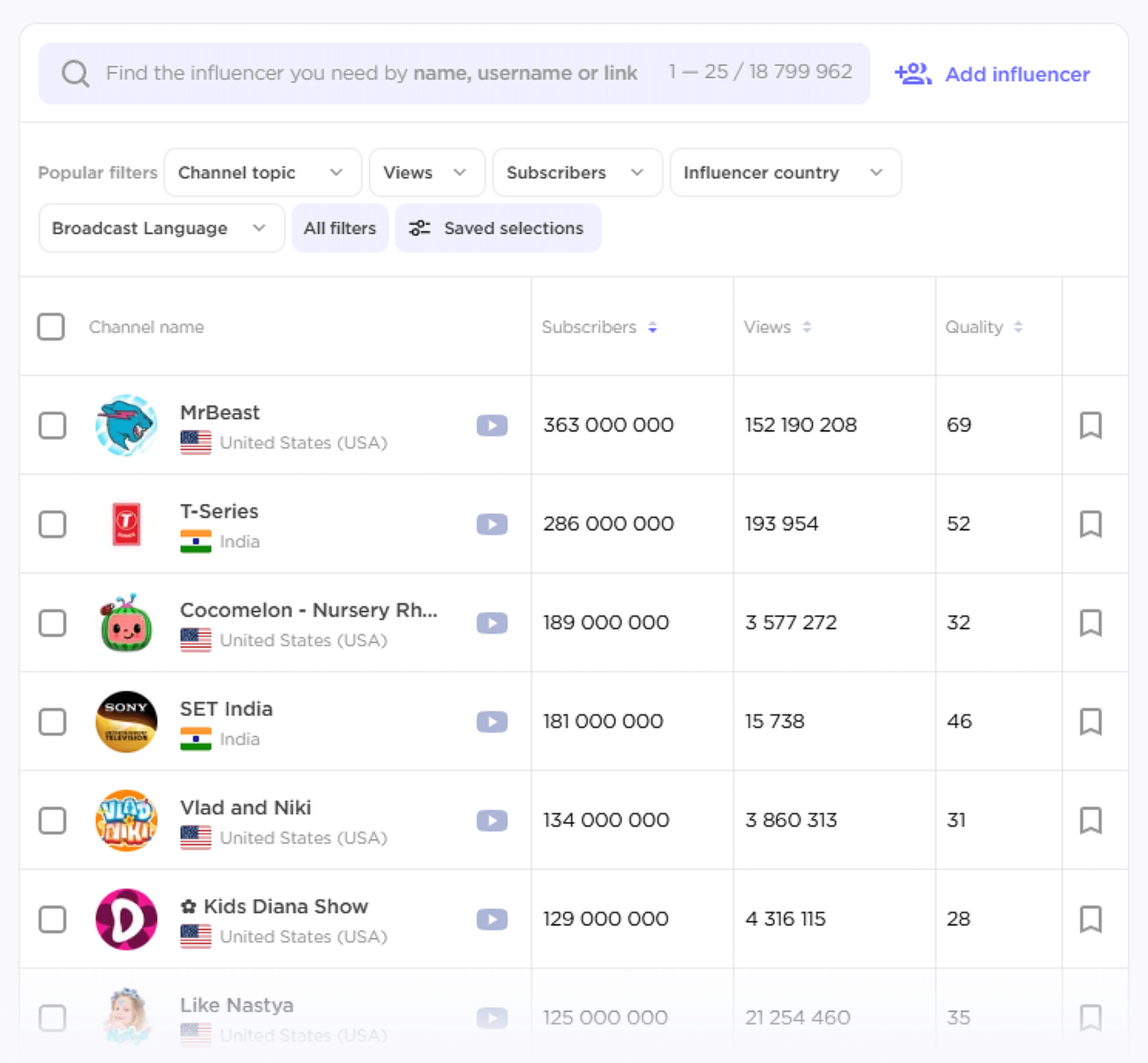Image resolution: width=1148 pixels, height=1063 pixels.
Task: Expand the Views filter dropdown
Action: pyautogui.click(x=427, y=173)
